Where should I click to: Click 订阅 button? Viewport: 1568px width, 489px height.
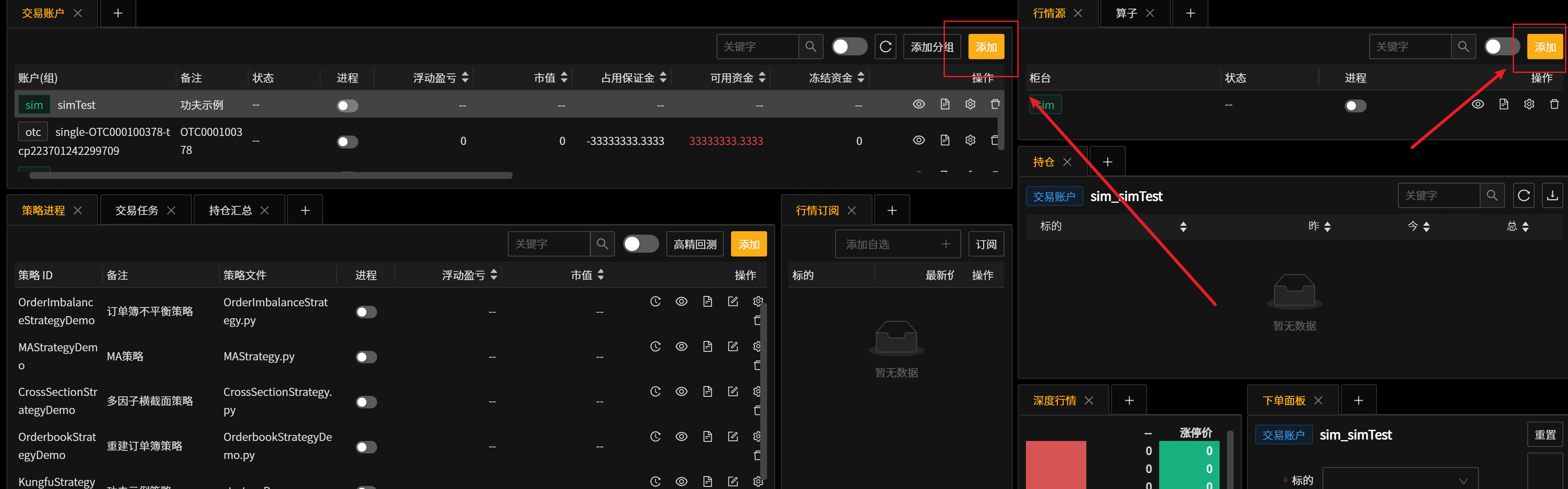pyautogui.click(x=986, y=244)
